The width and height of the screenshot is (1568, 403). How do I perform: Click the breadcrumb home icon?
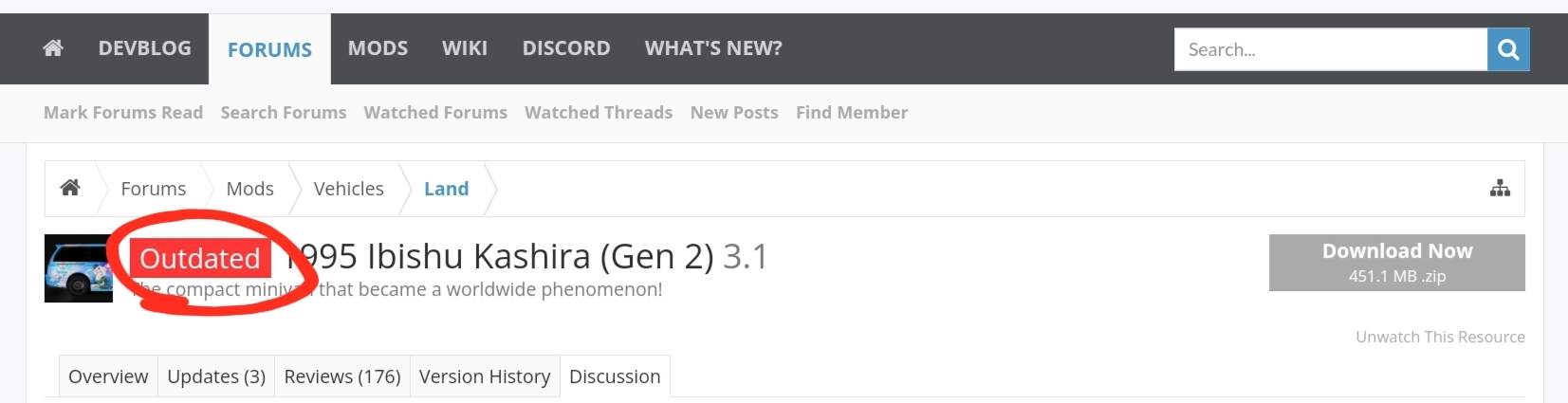point(70,188)
